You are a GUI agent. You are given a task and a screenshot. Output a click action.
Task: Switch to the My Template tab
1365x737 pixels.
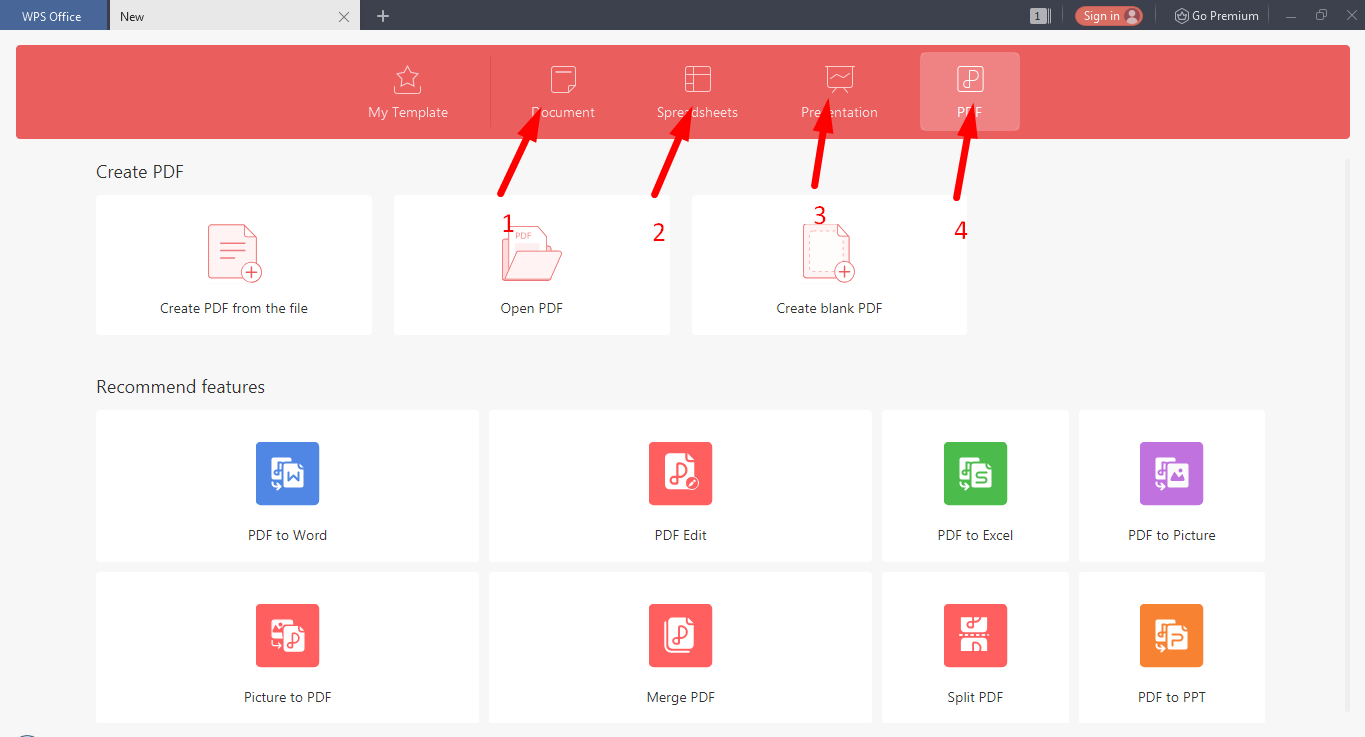click(x=407, y=92)
